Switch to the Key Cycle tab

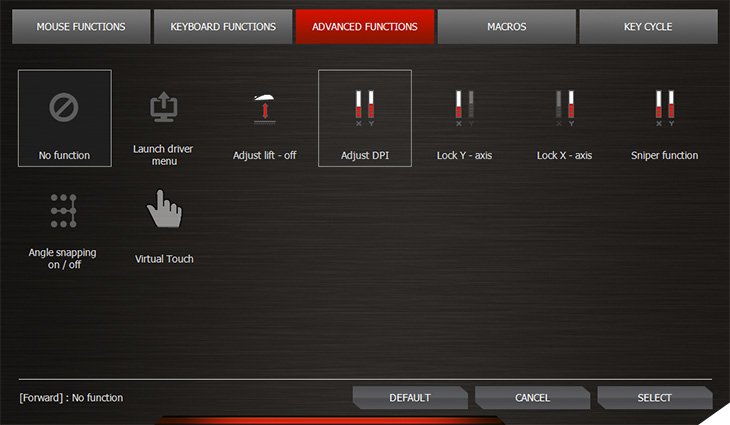[x=649, y=27]
